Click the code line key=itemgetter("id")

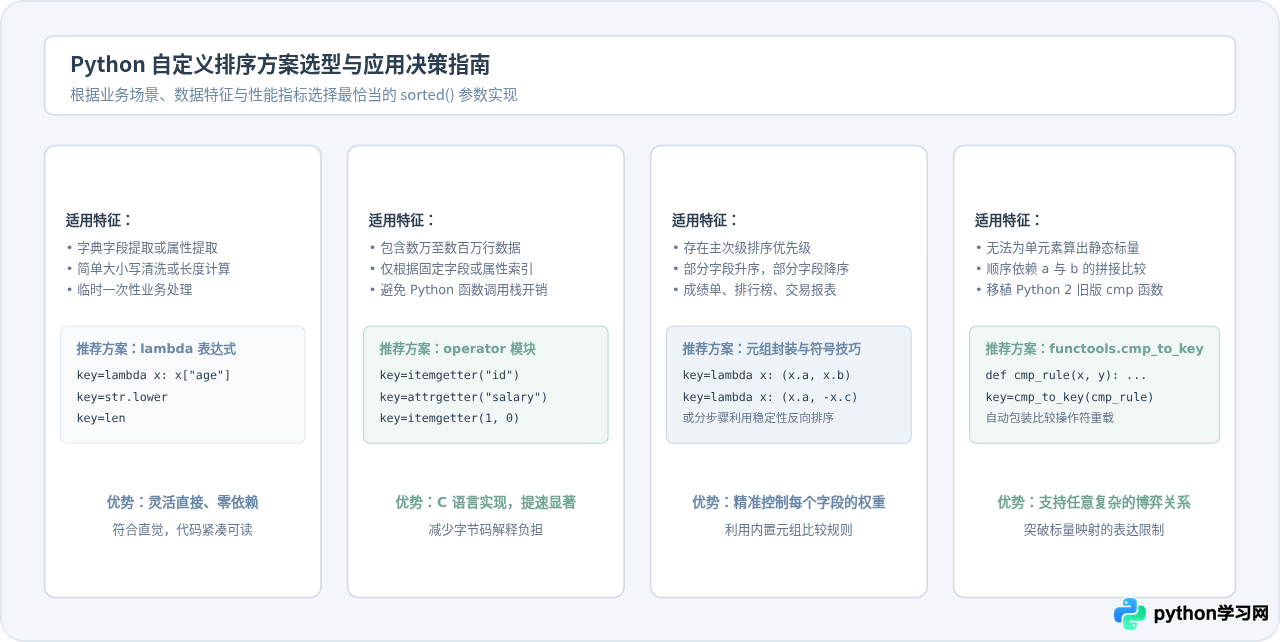449,375
